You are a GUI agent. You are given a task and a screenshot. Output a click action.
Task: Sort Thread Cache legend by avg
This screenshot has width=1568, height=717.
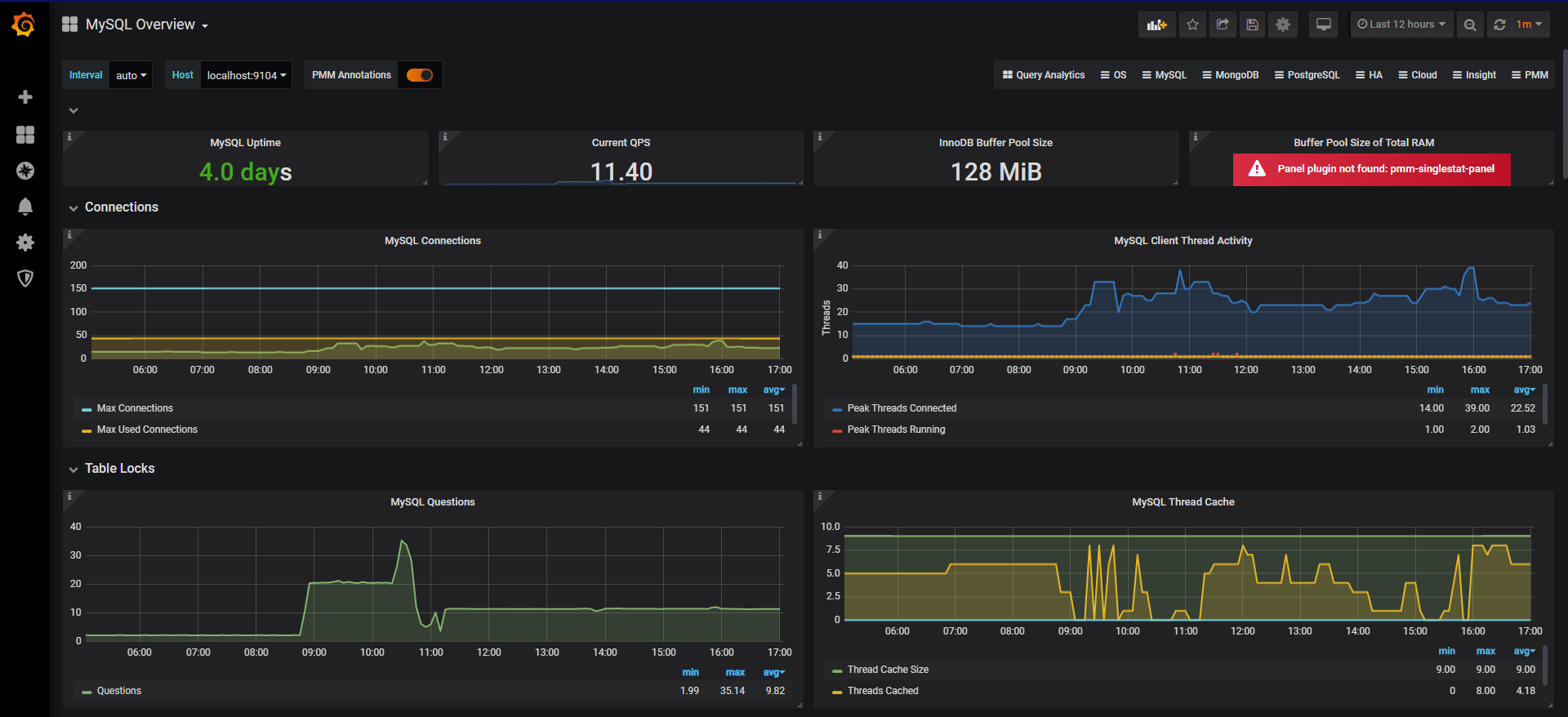point(1524,652)
